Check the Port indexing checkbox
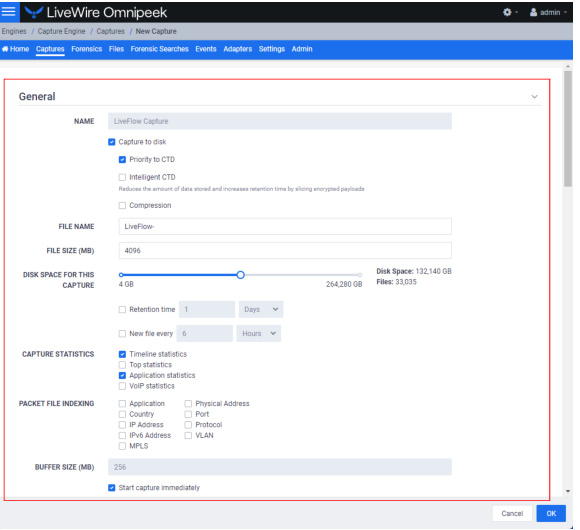This screenshot has height=530, width=580. coord(188,414)
